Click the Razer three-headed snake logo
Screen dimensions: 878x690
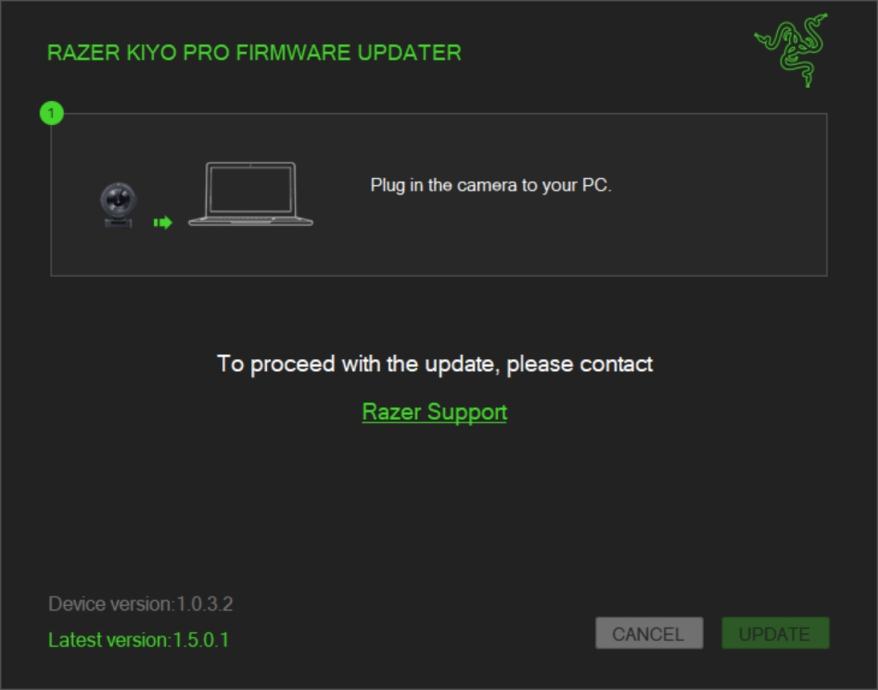pyautogui.click(x=791, y=50)
